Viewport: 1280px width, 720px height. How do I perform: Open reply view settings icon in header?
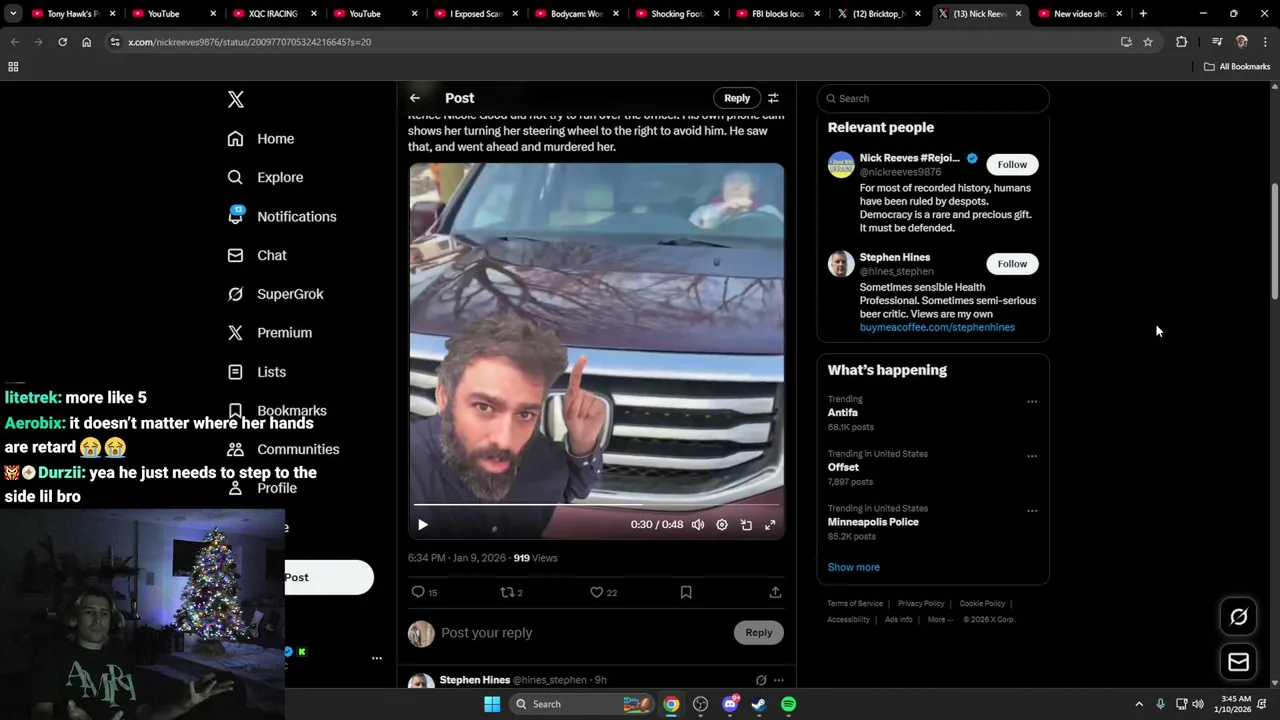pos(773,98)
